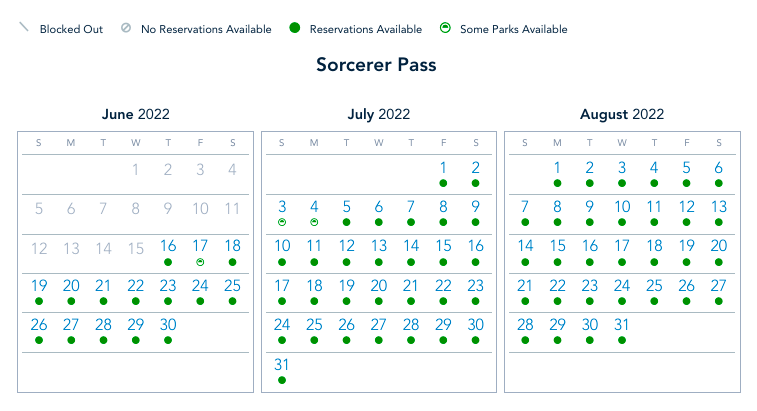This screenshot has height=411, width=757.
Task: Click the green Reservations Available legend dot
Action: [x=294, y=29]
